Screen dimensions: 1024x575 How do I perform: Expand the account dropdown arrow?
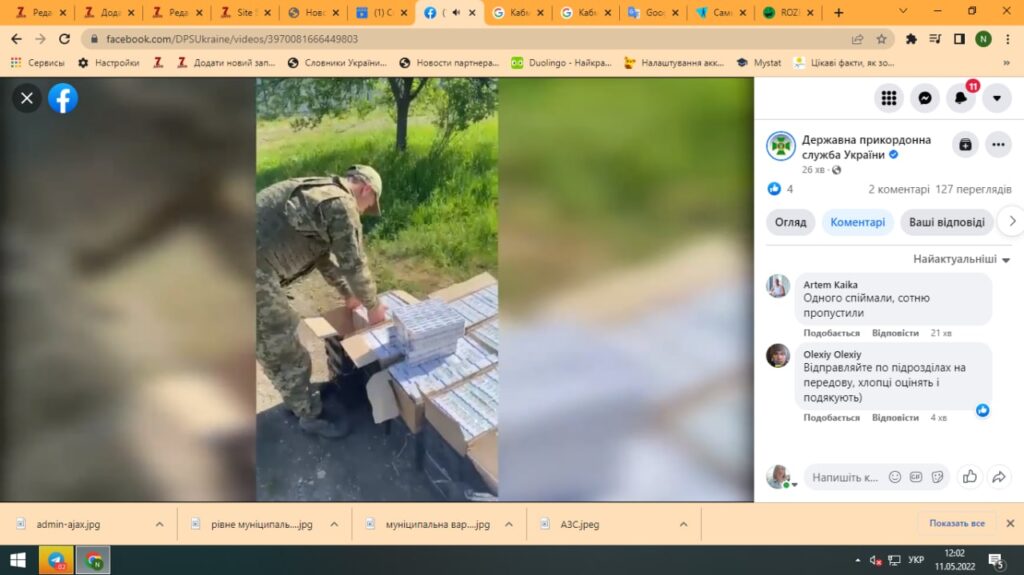coord(997,98)
